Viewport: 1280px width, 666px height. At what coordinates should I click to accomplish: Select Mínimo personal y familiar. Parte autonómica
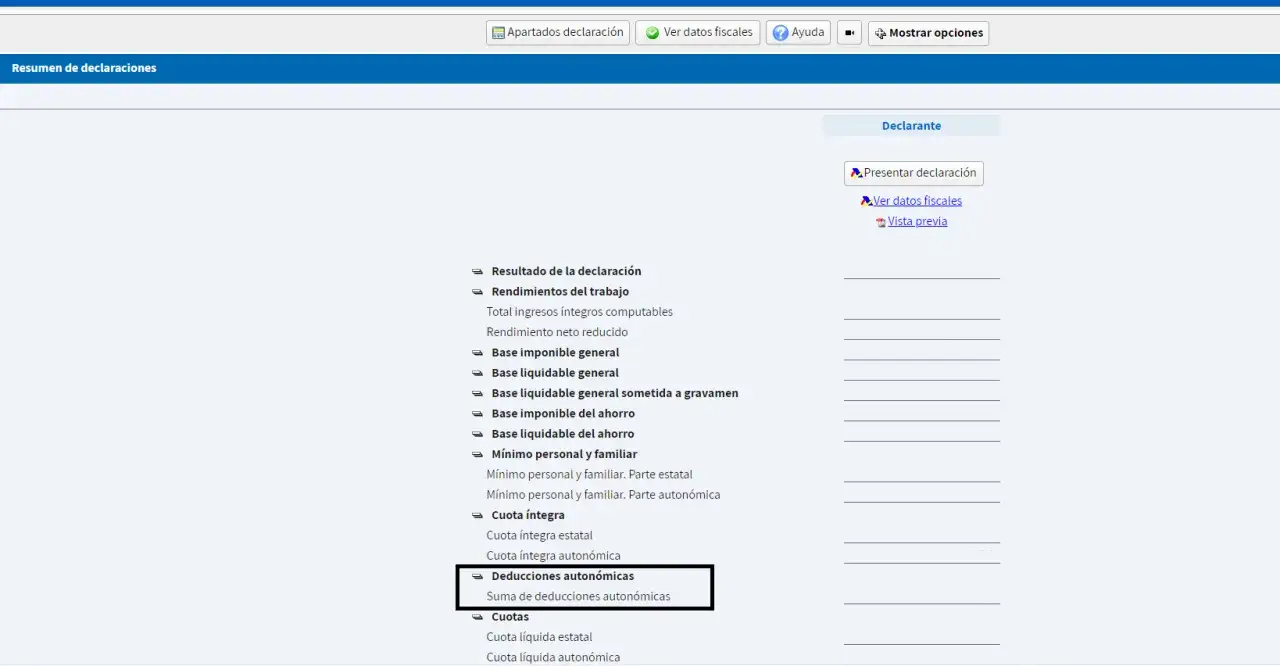603,495
